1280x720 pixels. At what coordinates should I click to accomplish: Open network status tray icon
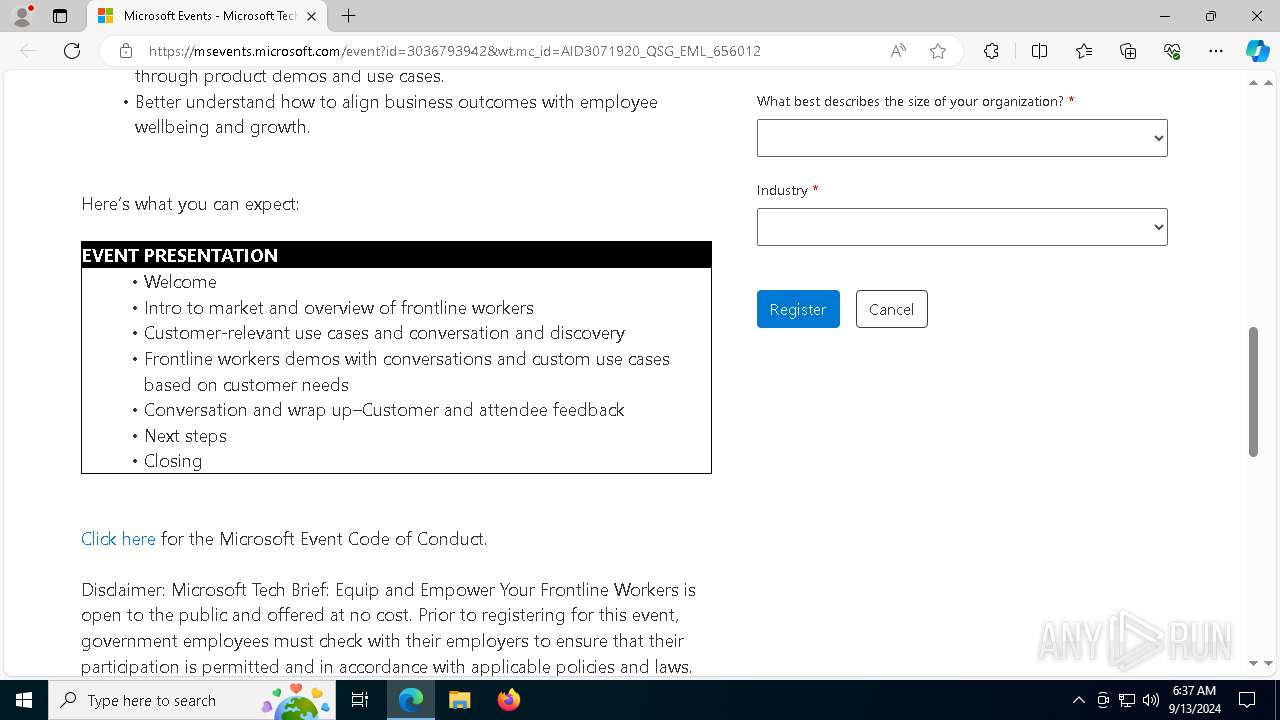(x=1127, y=700)
